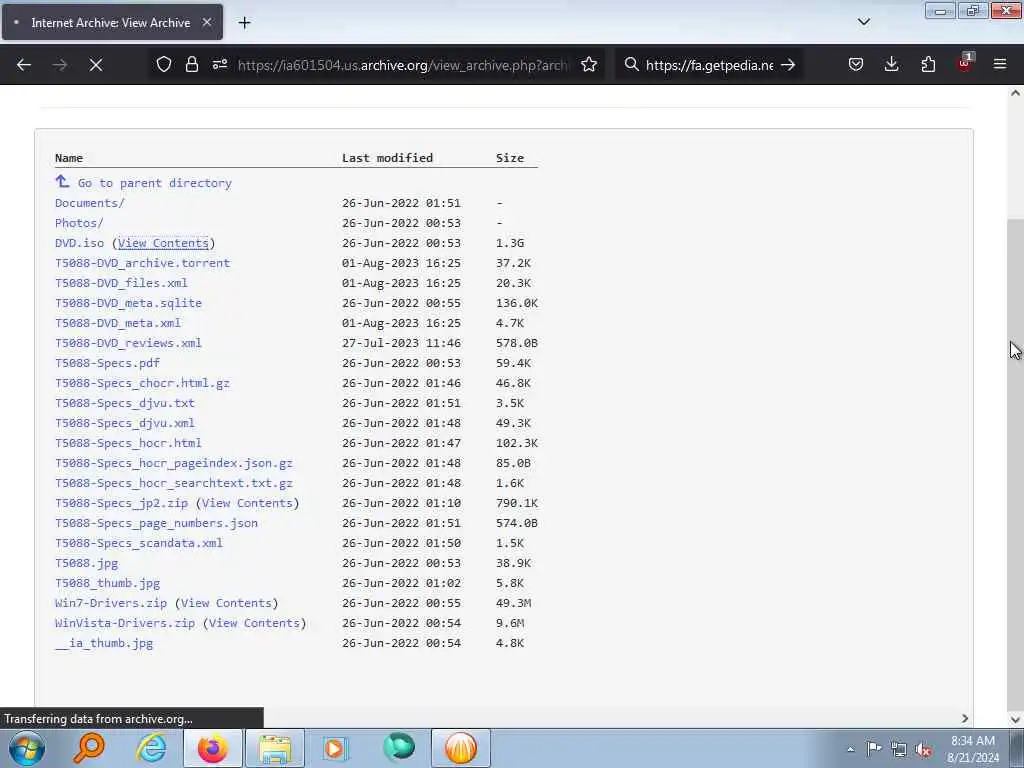
Task: Open T5088-Specs_djvu.txt
Action: tap(125, 403)
